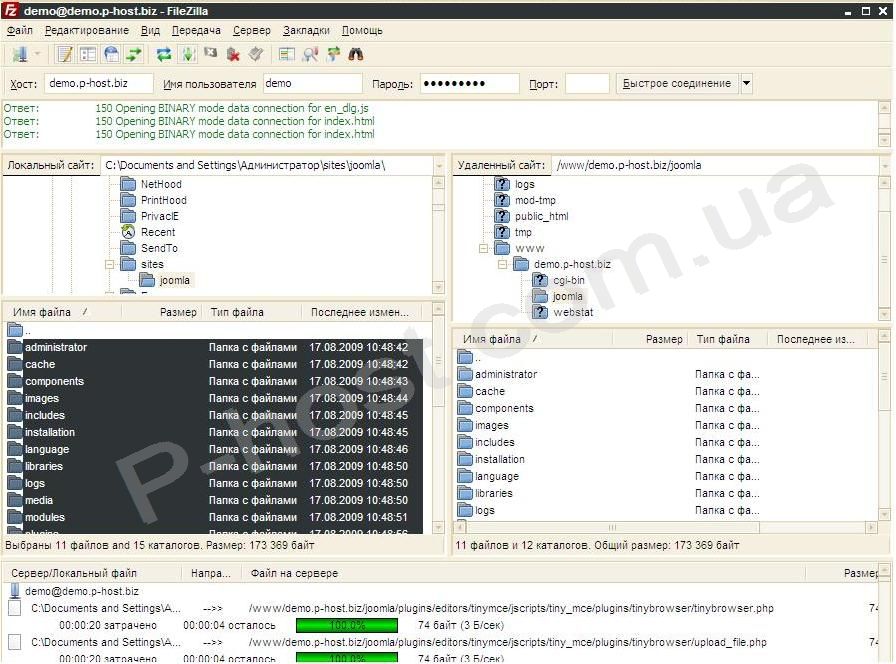Image resolution: width=896 pixels, height=664 pixels.
Task: Toggle synchronized browsing
Action: 333,54
